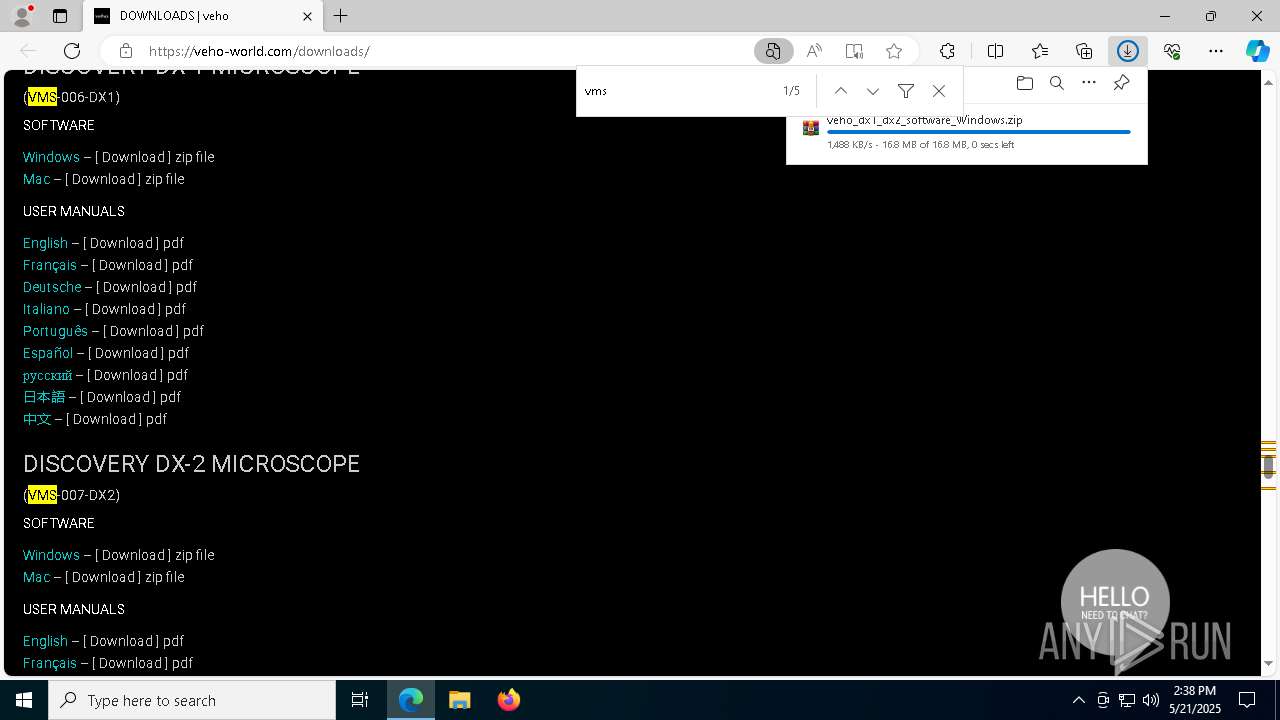1280x720 pixels.
Task: Click the taskbar search box
Action: (x=192, y=700)
